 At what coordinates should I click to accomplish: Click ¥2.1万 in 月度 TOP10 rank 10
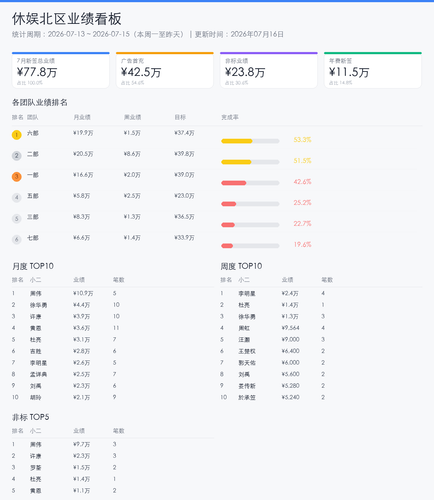[82, 397]
